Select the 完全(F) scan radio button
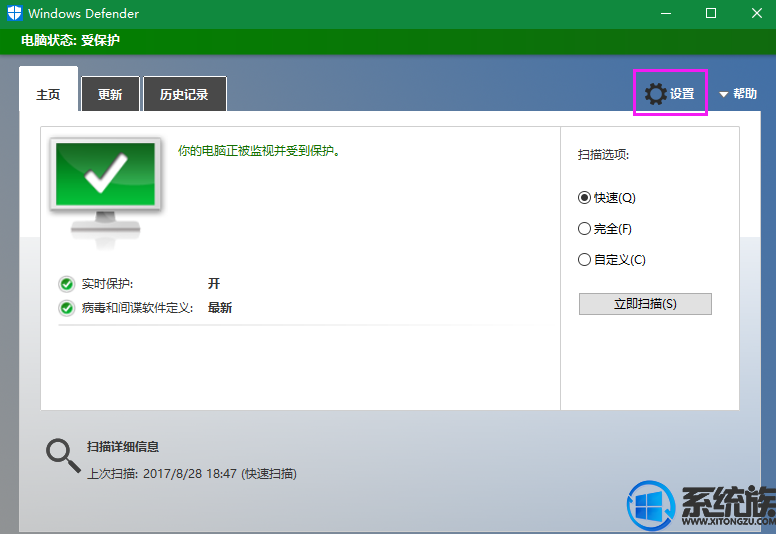Screen dimensions: 776x534 click(x=584, y=229)
